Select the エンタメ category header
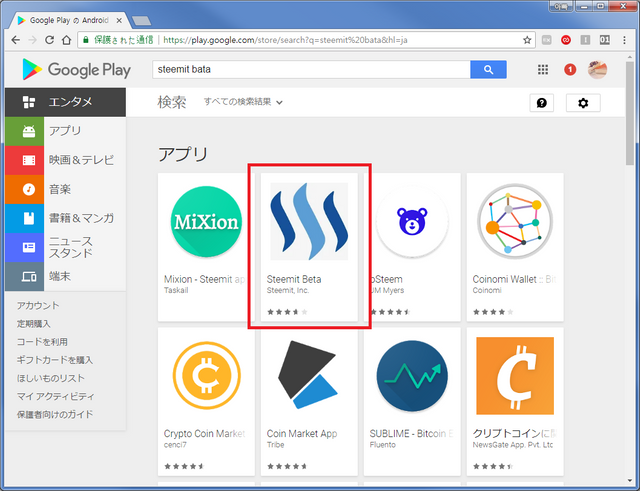 point(65,102)
